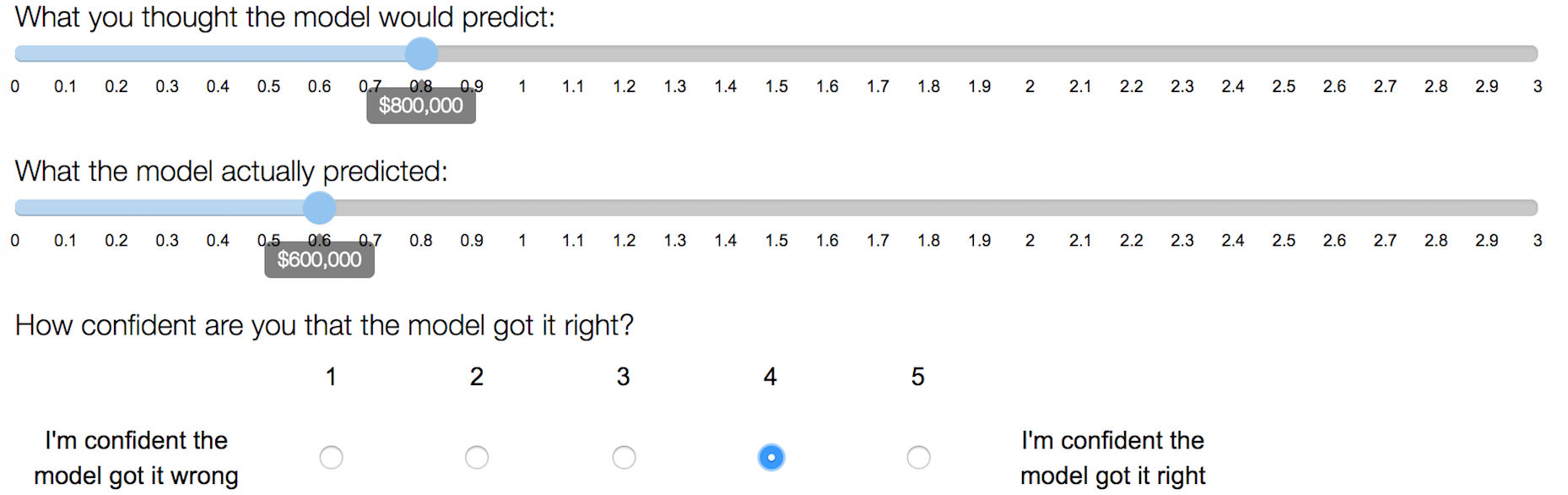Image resolution: width=1568 pixels, height=495 pixels.
Task: Click the $600,000 tooltip label
Action: [x=319, y=259]
